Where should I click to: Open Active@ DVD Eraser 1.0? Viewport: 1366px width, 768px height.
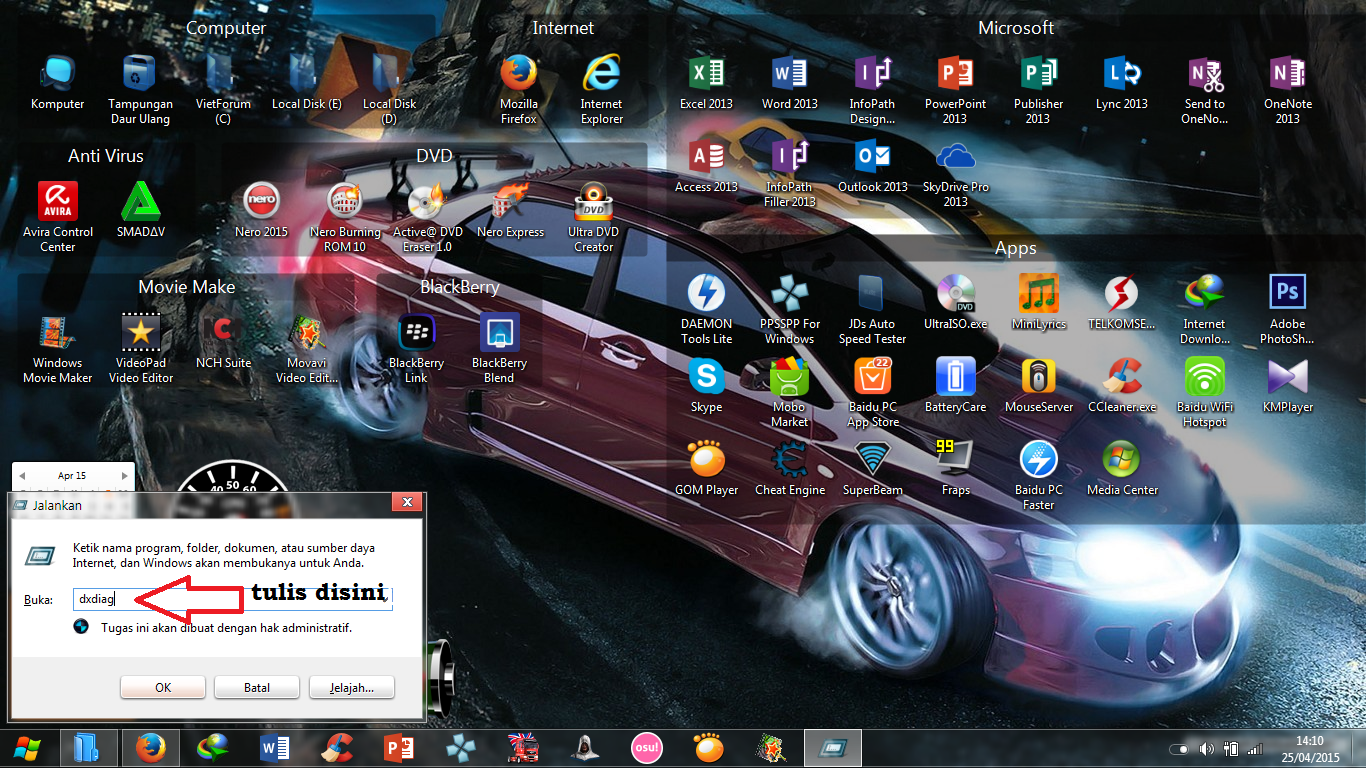pyautogui.click(x=428, y=217)
